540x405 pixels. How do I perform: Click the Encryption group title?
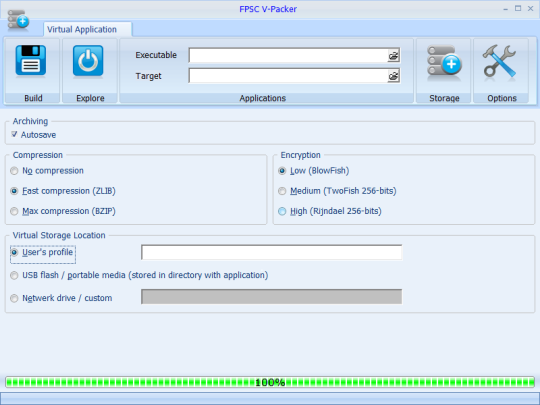point(300,155)
